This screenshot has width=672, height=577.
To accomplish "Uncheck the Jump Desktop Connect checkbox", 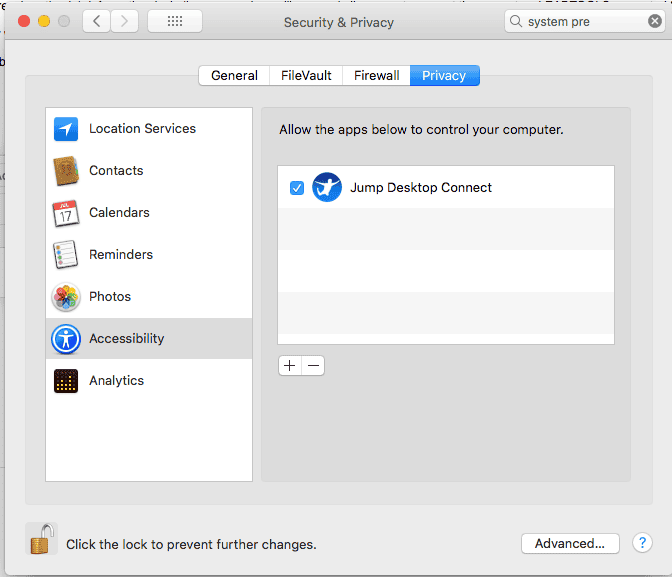I will (x=297, y=188).
